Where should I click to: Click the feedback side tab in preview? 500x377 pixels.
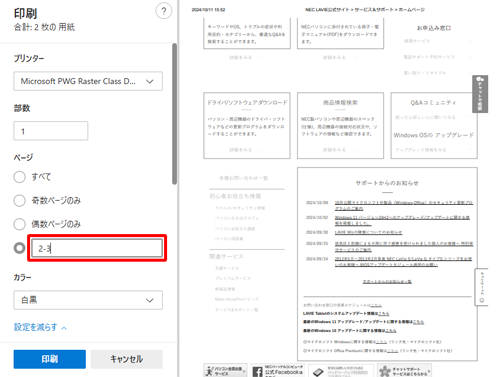pos(481,287)
